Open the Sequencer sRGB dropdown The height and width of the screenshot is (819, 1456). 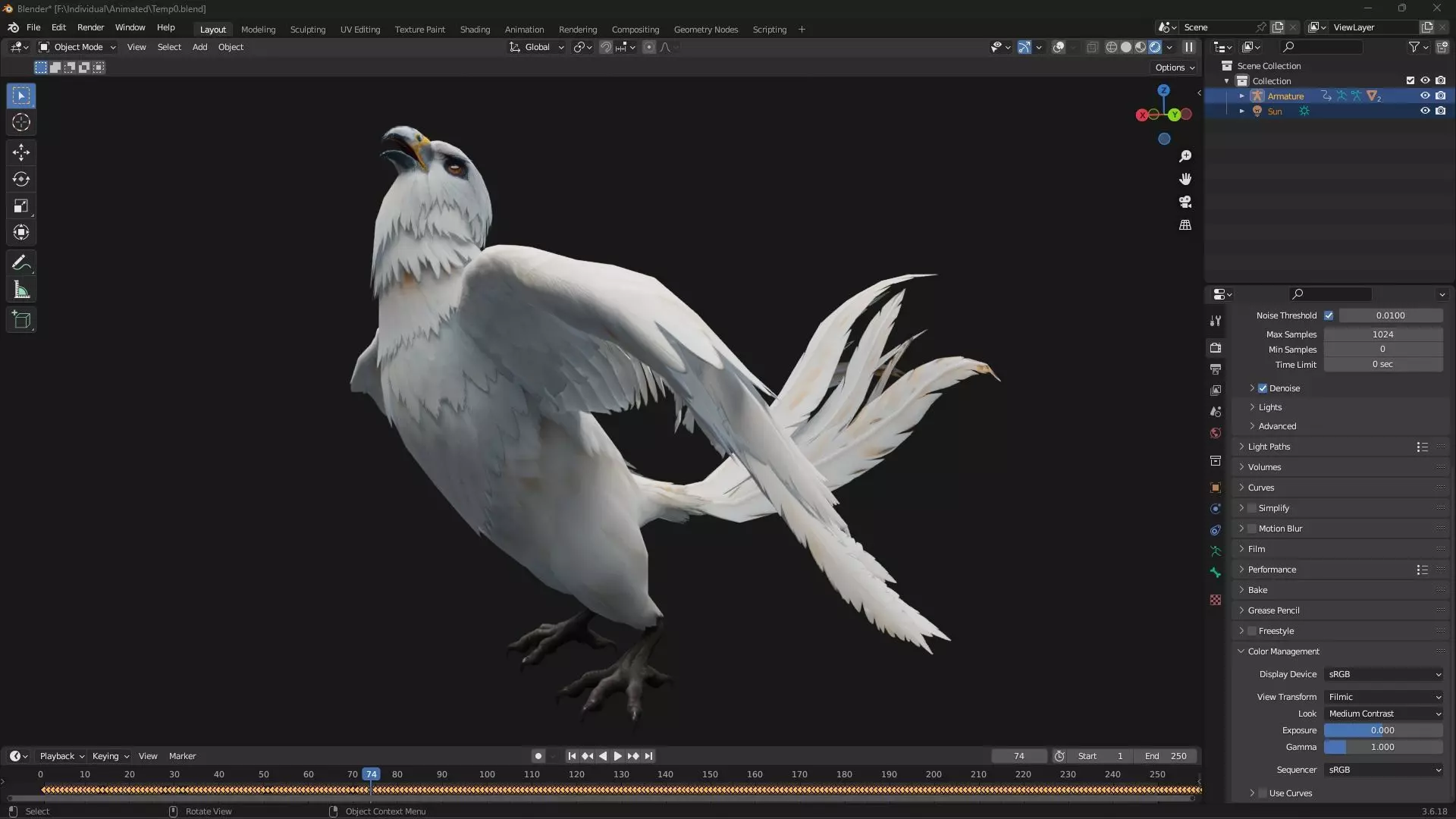pos(1384,770)
